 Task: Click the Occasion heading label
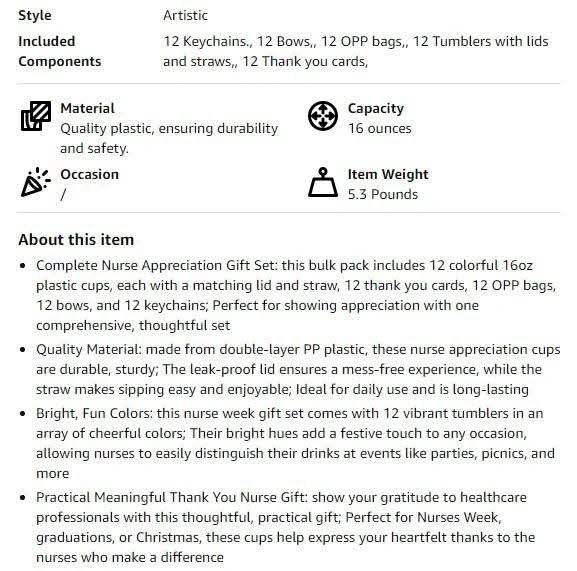pyautogui.click(x=89, y=174)
